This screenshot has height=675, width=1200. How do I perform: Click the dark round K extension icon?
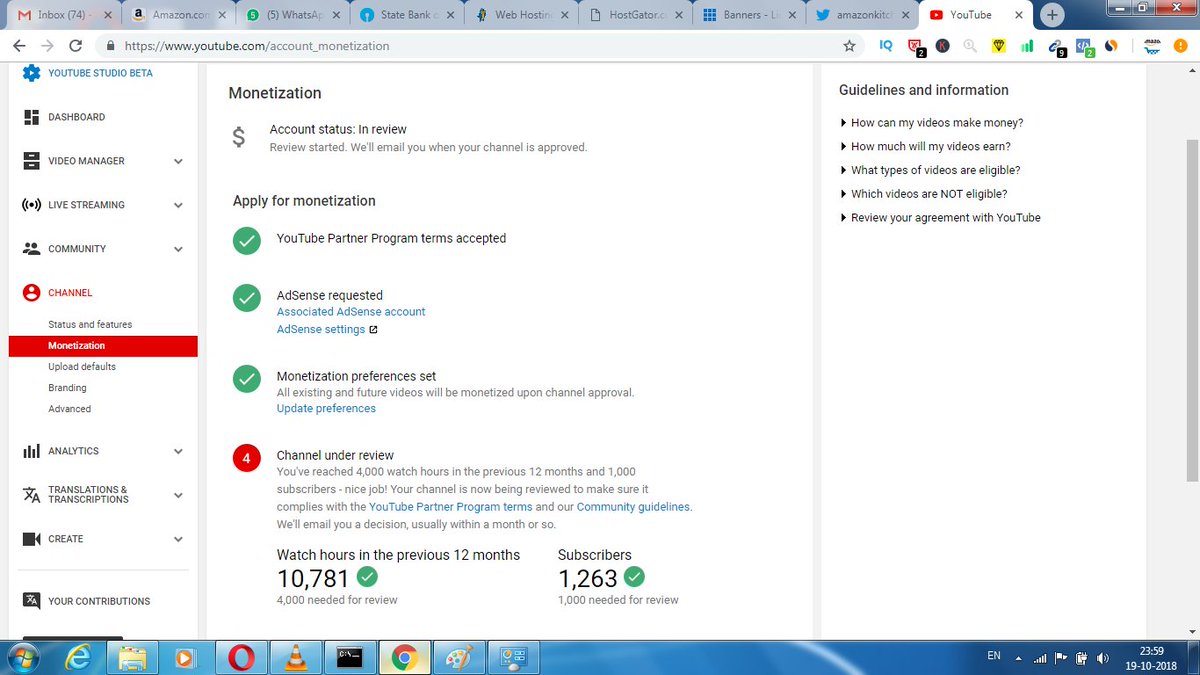[942, 46]
